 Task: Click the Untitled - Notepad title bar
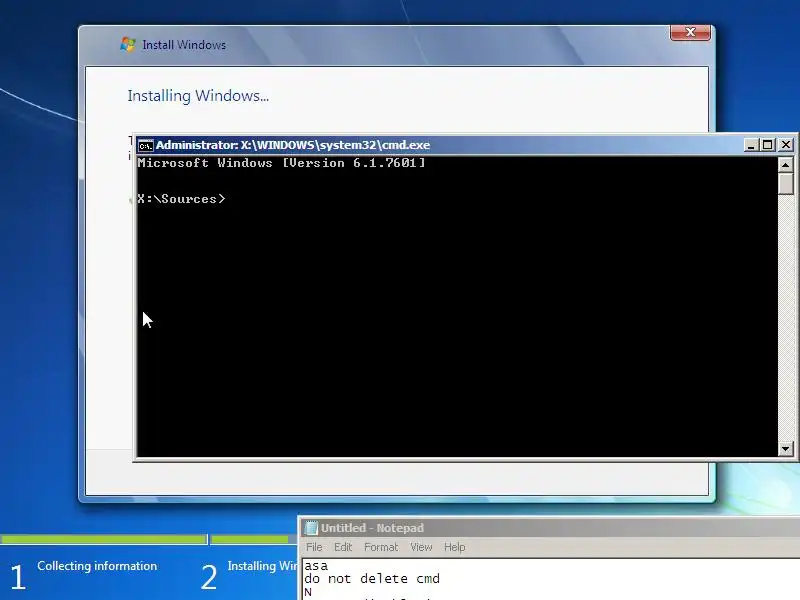click(x=548, y=528)
